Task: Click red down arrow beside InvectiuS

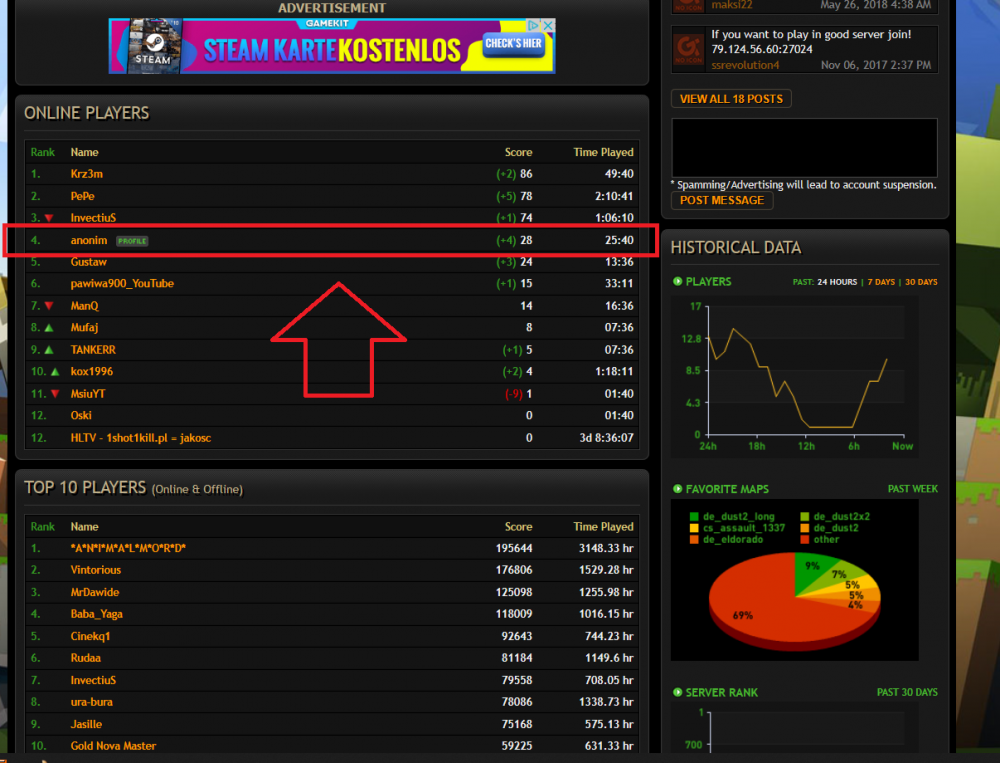Action: tap(48, 218)
